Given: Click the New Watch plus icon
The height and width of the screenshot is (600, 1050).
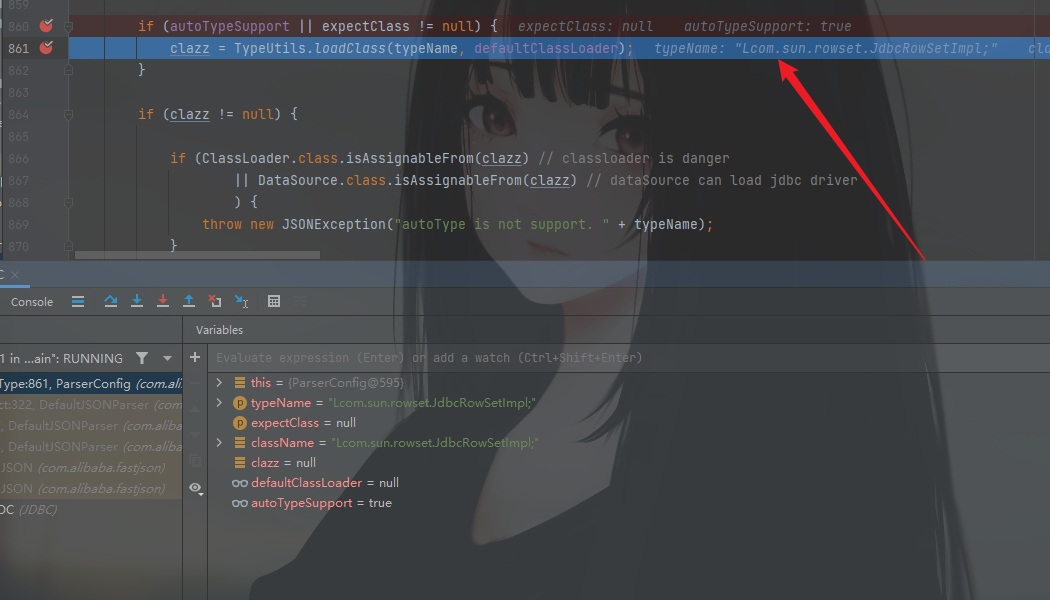Looking at the screenshot, I should click(195, 358).
